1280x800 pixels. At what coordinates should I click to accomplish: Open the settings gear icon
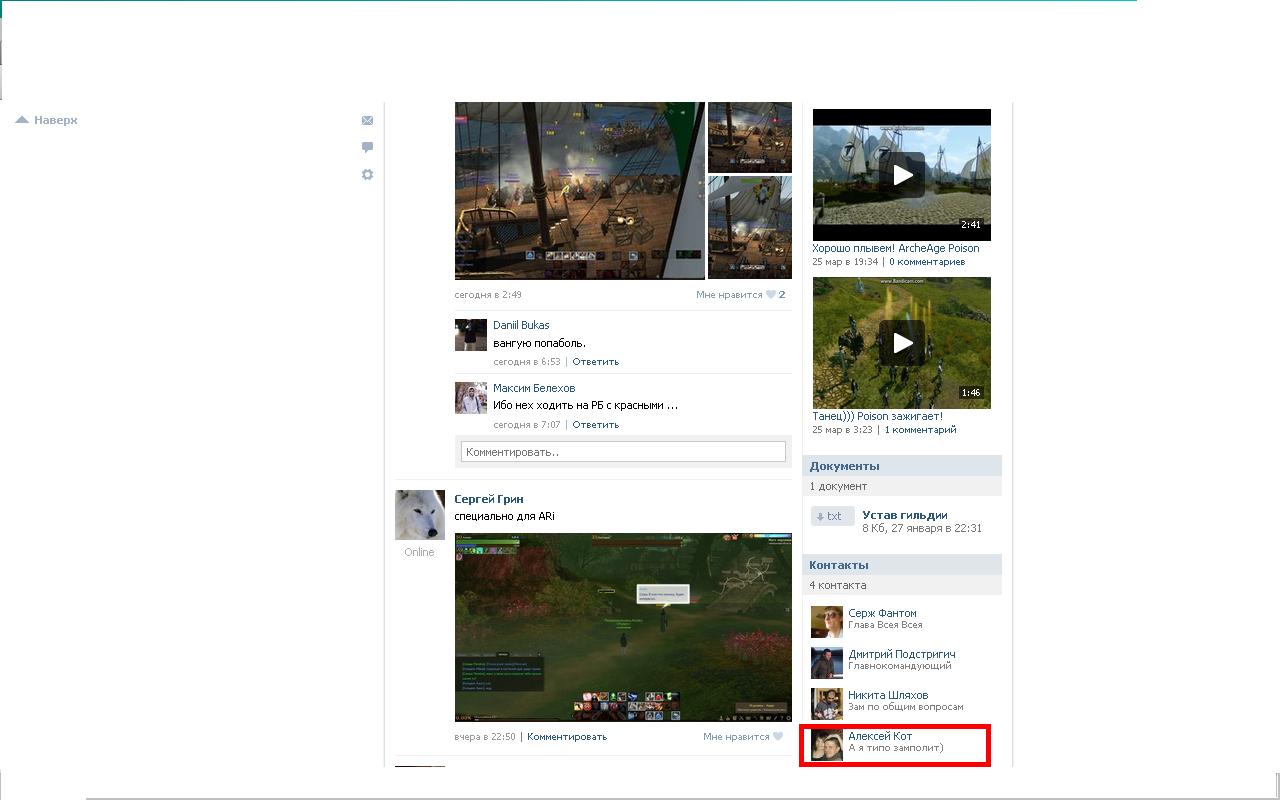click(367, 174)
